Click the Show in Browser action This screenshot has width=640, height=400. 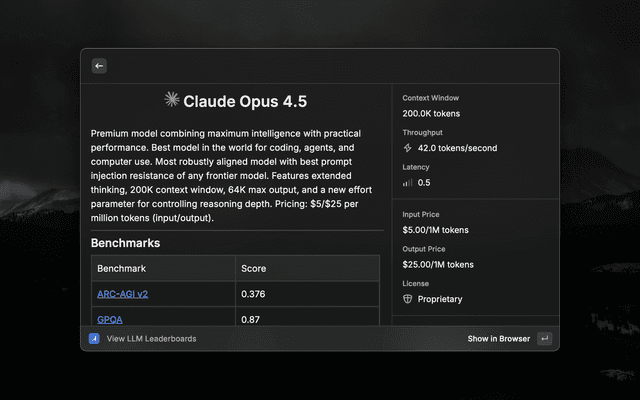pos(498,339)
